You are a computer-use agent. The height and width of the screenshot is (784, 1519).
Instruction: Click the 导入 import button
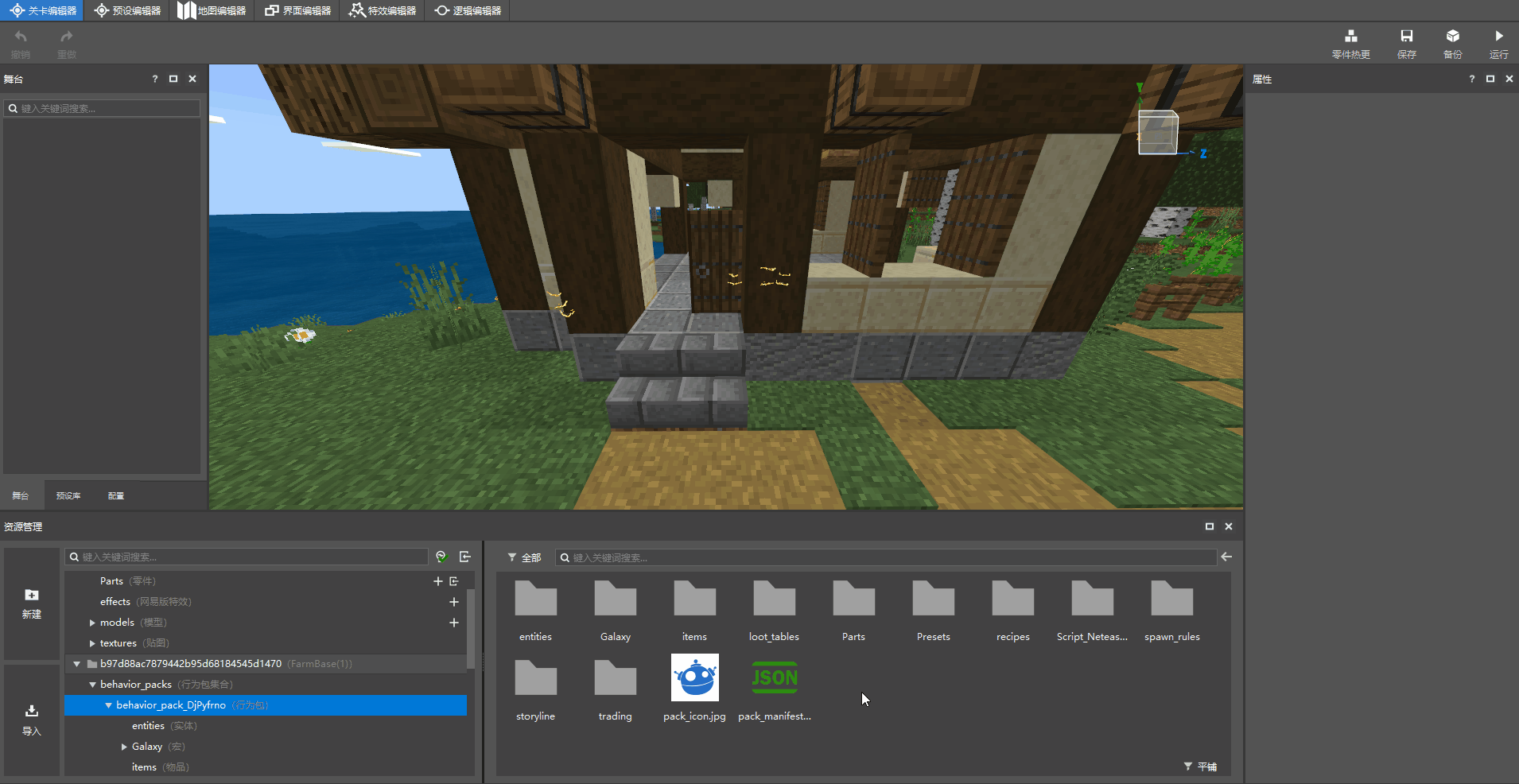[x=32, y=720]
